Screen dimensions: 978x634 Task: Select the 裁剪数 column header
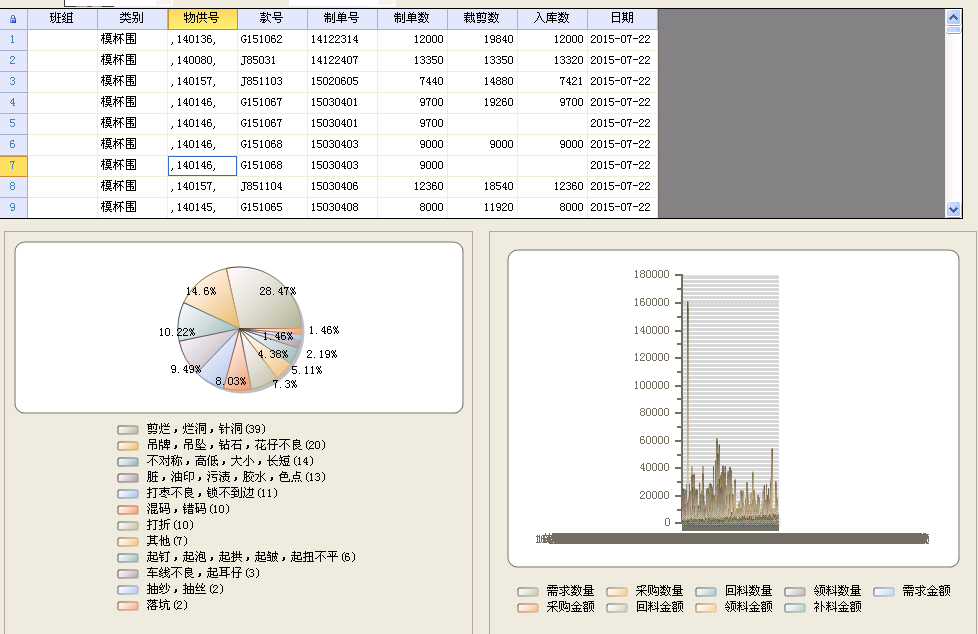pos(482,19)
